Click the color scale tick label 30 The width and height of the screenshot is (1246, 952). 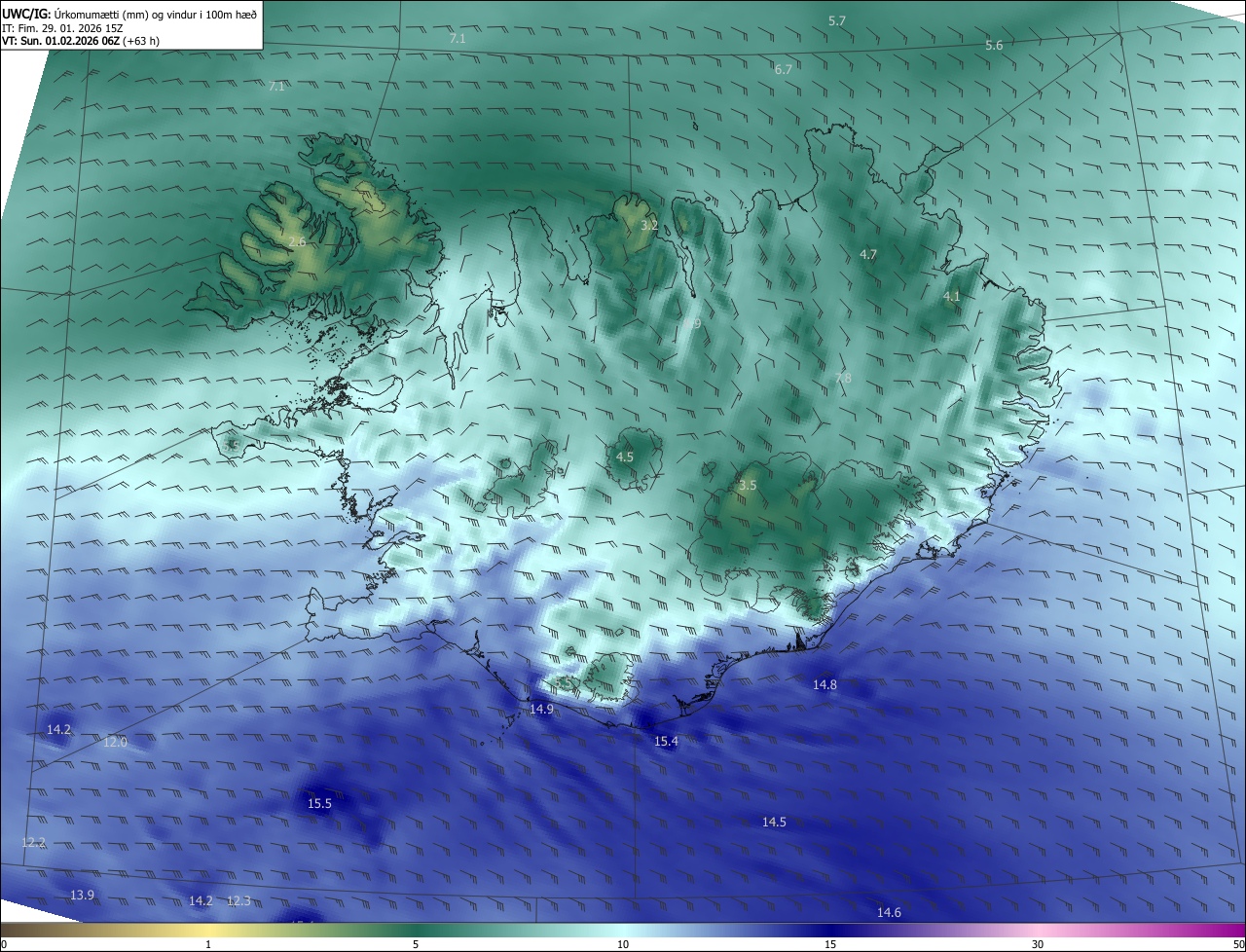(x=1038, y=945)
